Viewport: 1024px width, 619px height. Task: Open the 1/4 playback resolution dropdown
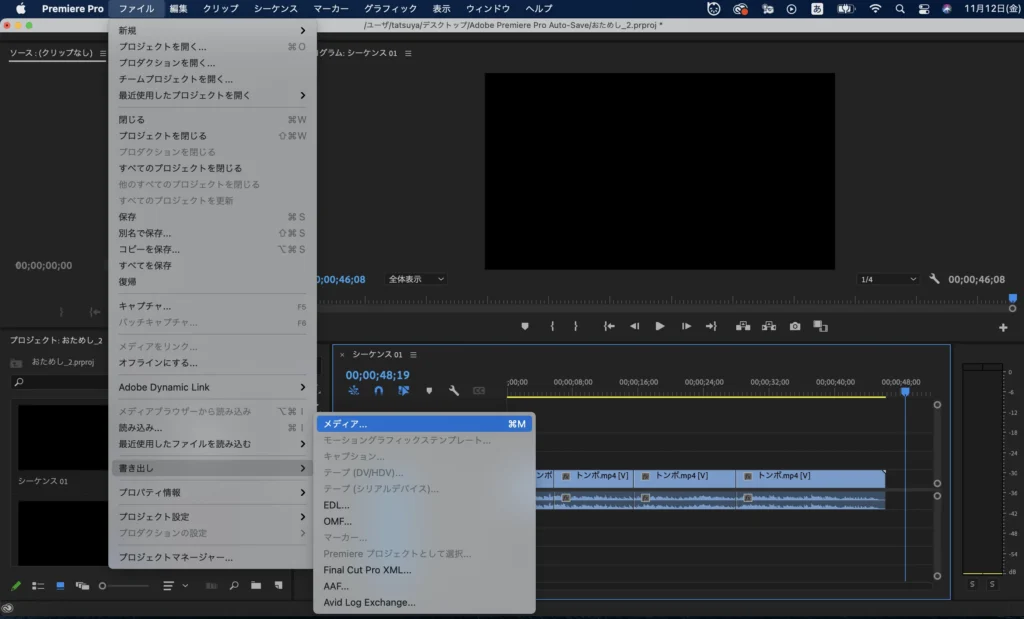(886, 279)
